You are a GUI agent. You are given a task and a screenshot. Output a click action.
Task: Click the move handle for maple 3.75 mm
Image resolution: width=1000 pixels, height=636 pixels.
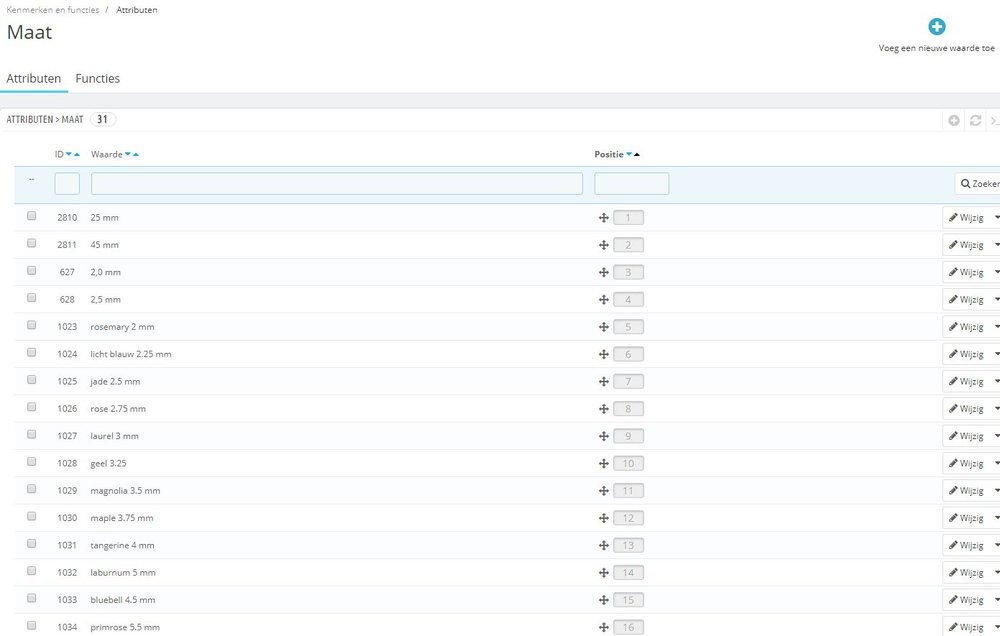(603, 519)
